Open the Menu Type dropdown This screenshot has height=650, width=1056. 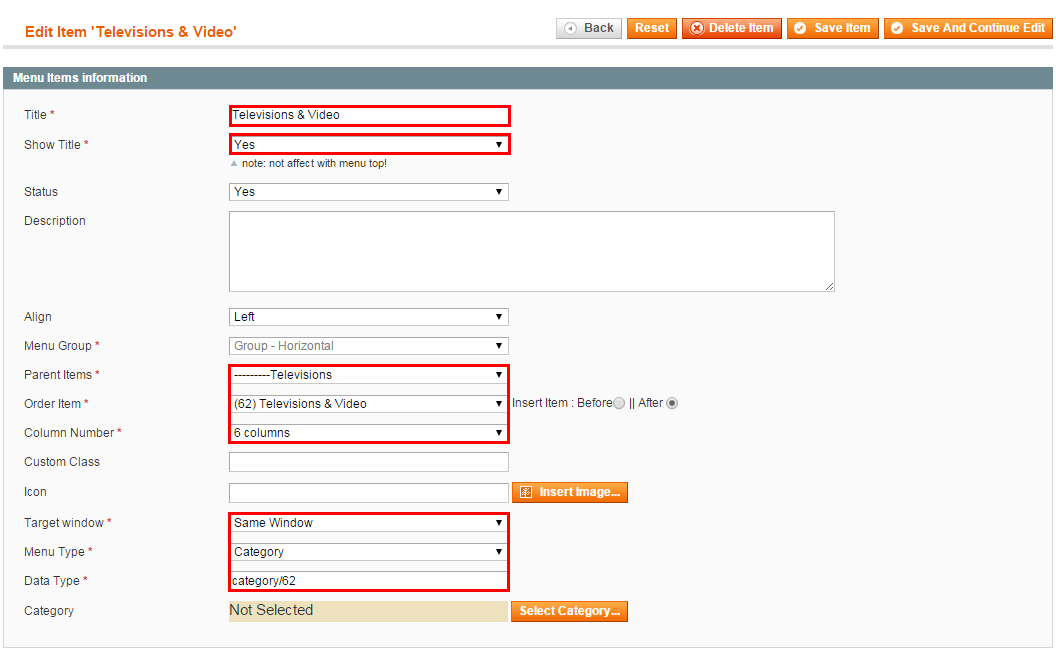[x=369, y=552]
